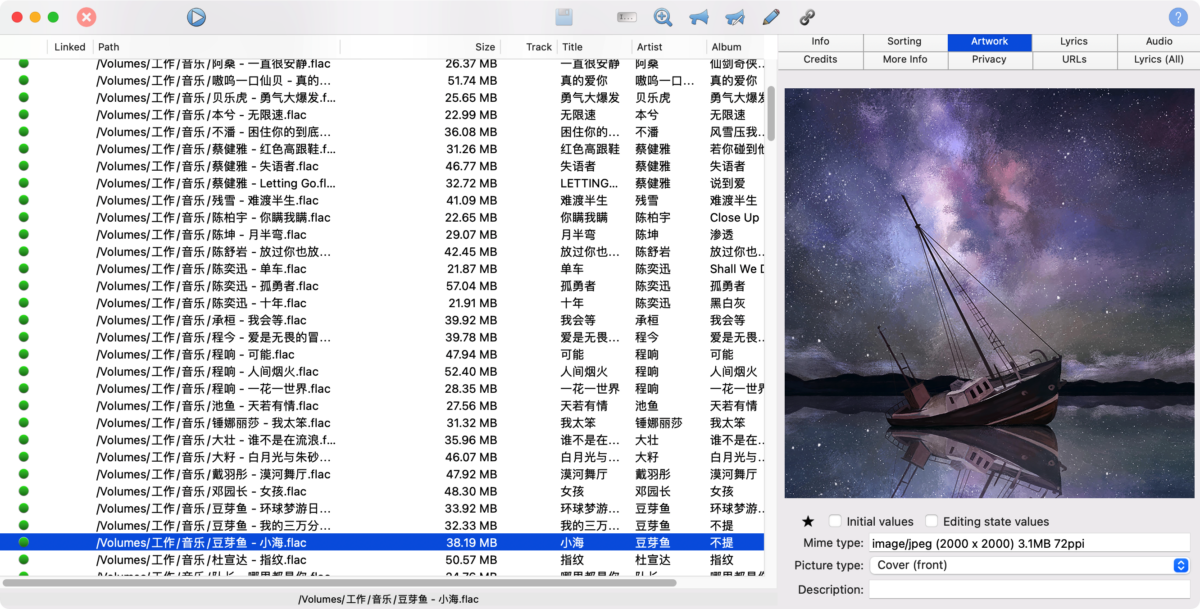Screen dimensions: 1200x609
Task: Sort by the Linked column header
Action: [70, 47]
